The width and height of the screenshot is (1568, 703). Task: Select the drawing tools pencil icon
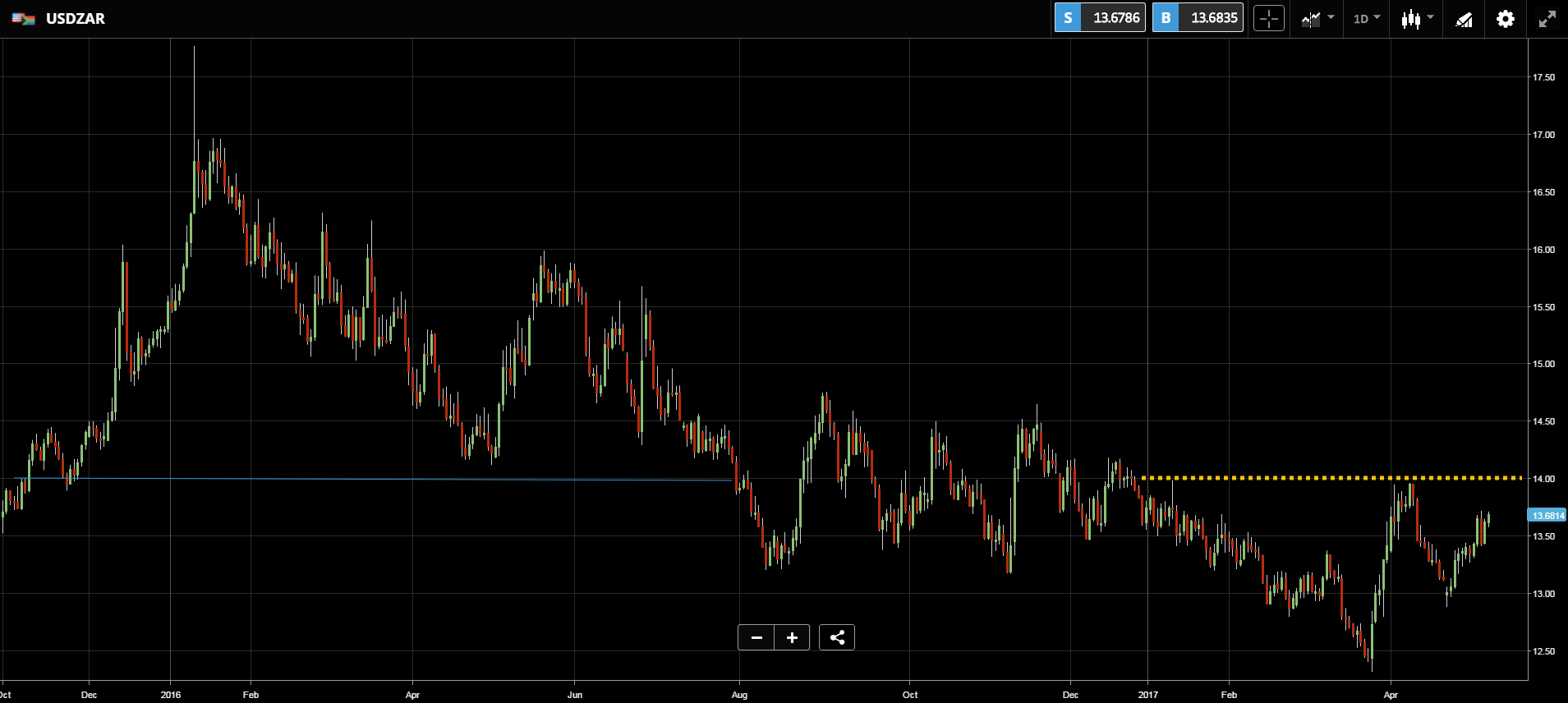tap(1465, 19)
